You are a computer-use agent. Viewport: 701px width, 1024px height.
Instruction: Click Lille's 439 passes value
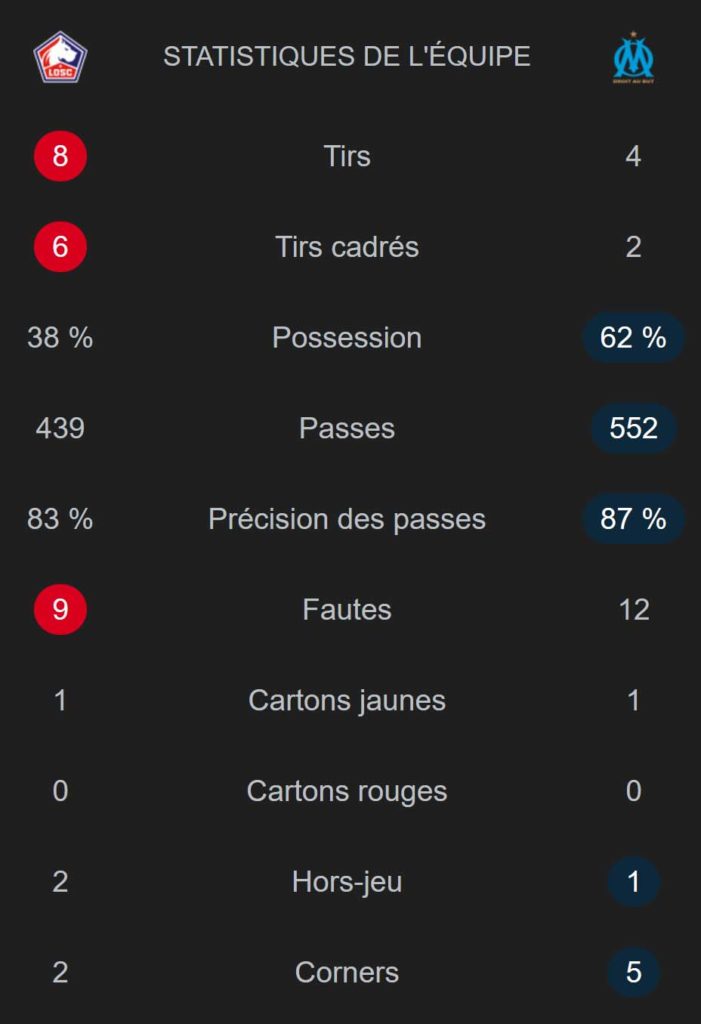[x=60, y=428]
